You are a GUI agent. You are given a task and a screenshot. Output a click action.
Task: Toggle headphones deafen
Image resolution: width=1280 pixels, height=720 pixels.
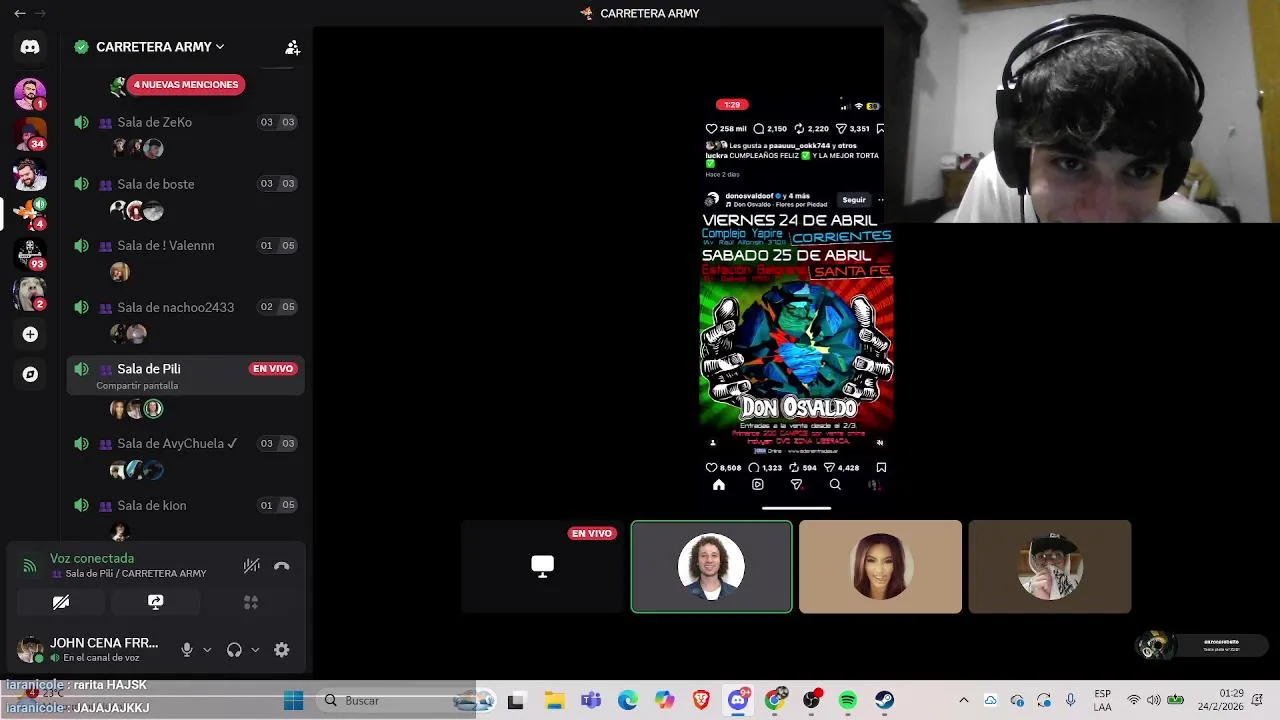pos(234,650)
